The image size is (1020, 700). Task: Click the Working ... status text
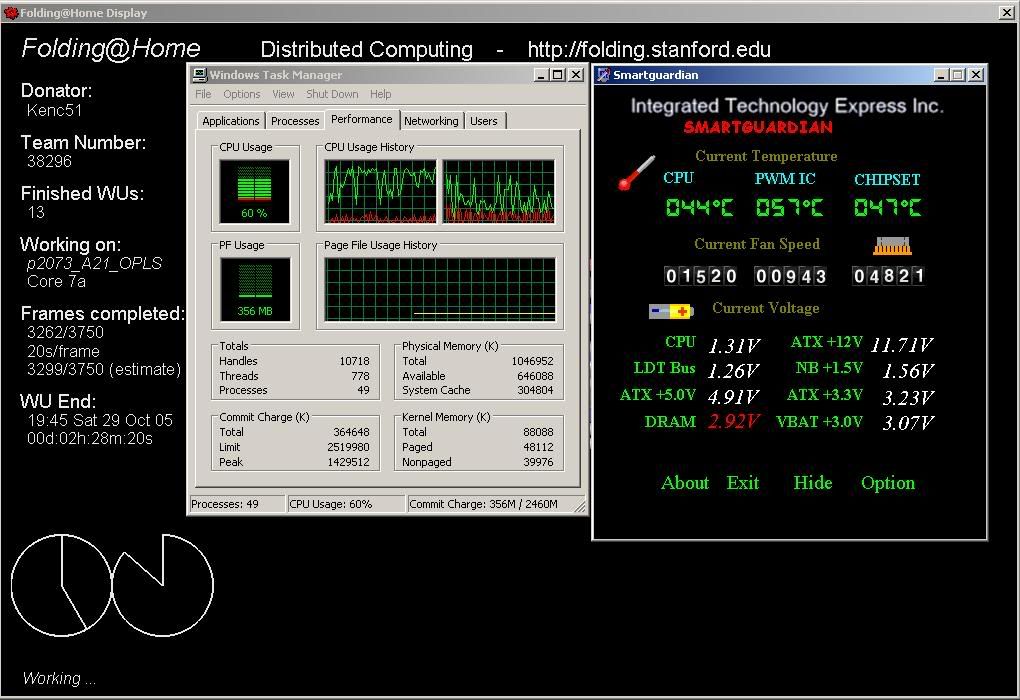[x=59, y=678]
